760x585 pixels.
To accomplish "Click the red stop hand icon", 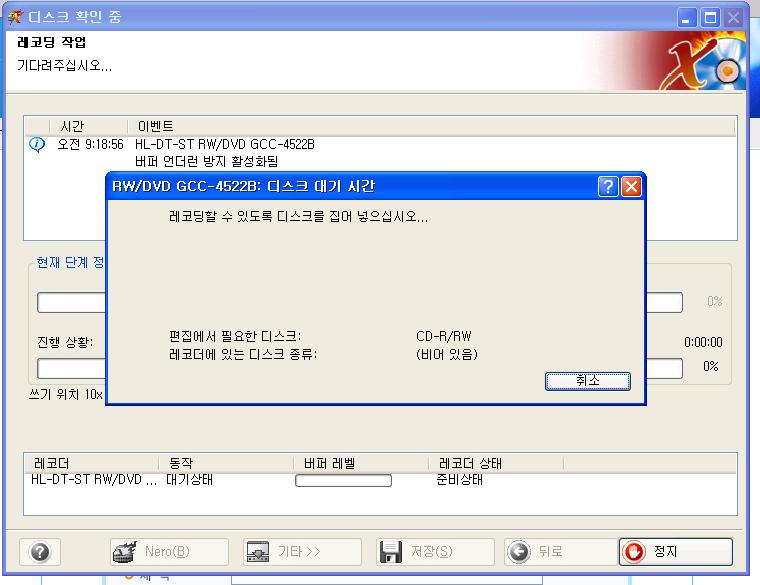I will coord(634,552).
